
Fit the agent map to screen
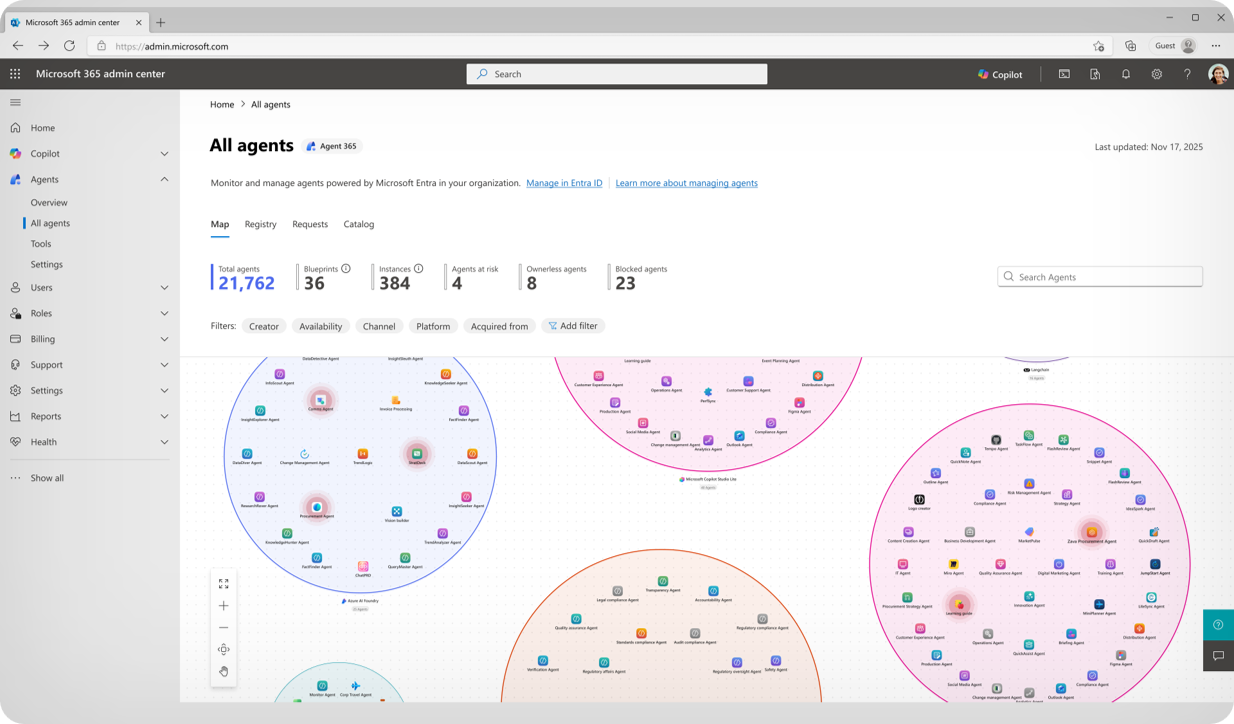pos(223,584)
